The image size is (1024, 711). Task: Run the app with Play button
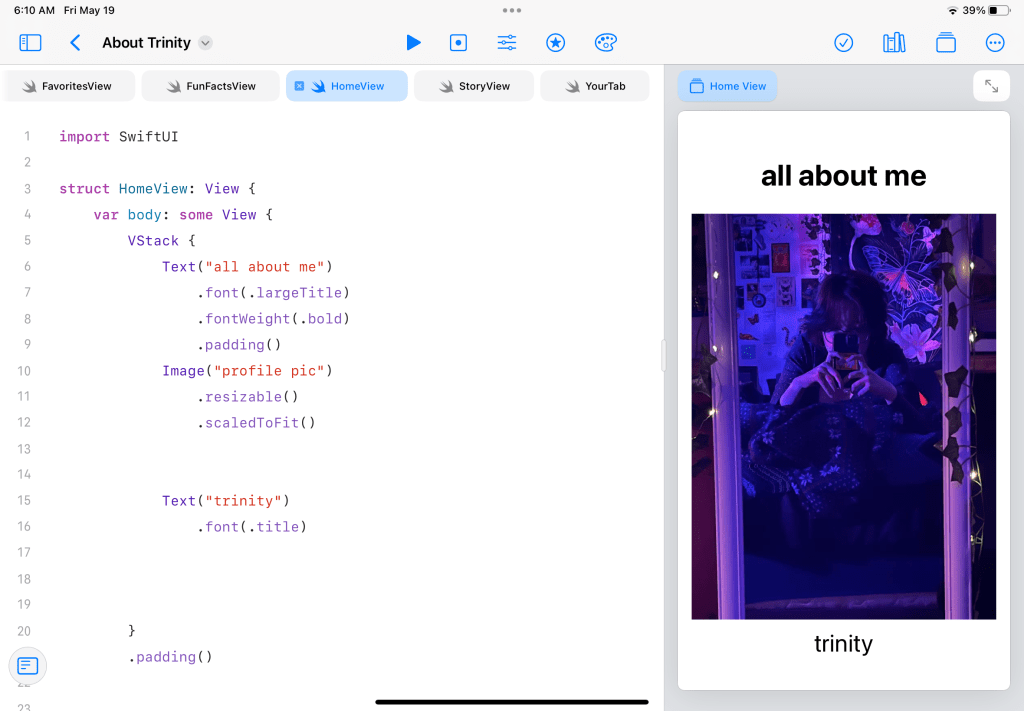coord(413,43)
